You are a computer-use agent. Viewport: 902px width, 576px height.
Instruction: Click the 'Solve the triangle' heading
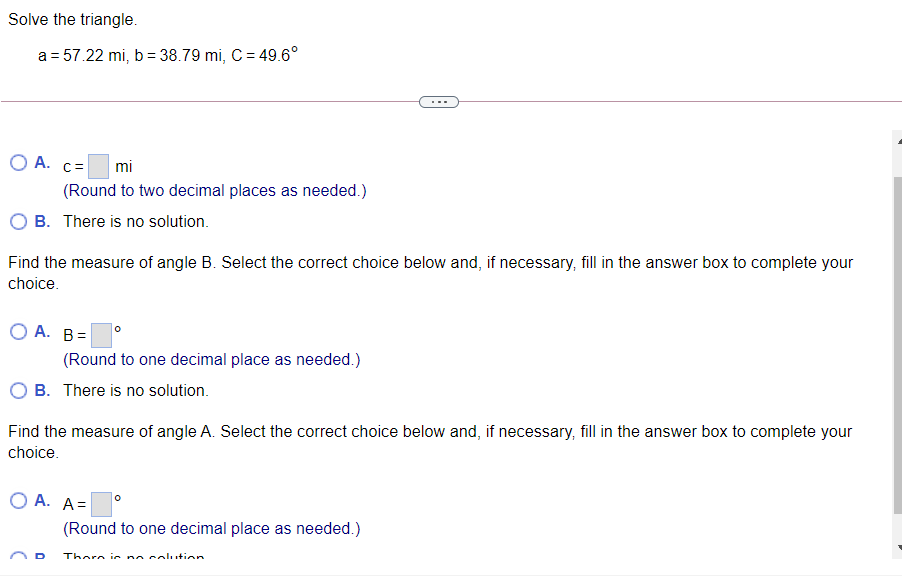(x=65, y=19)
